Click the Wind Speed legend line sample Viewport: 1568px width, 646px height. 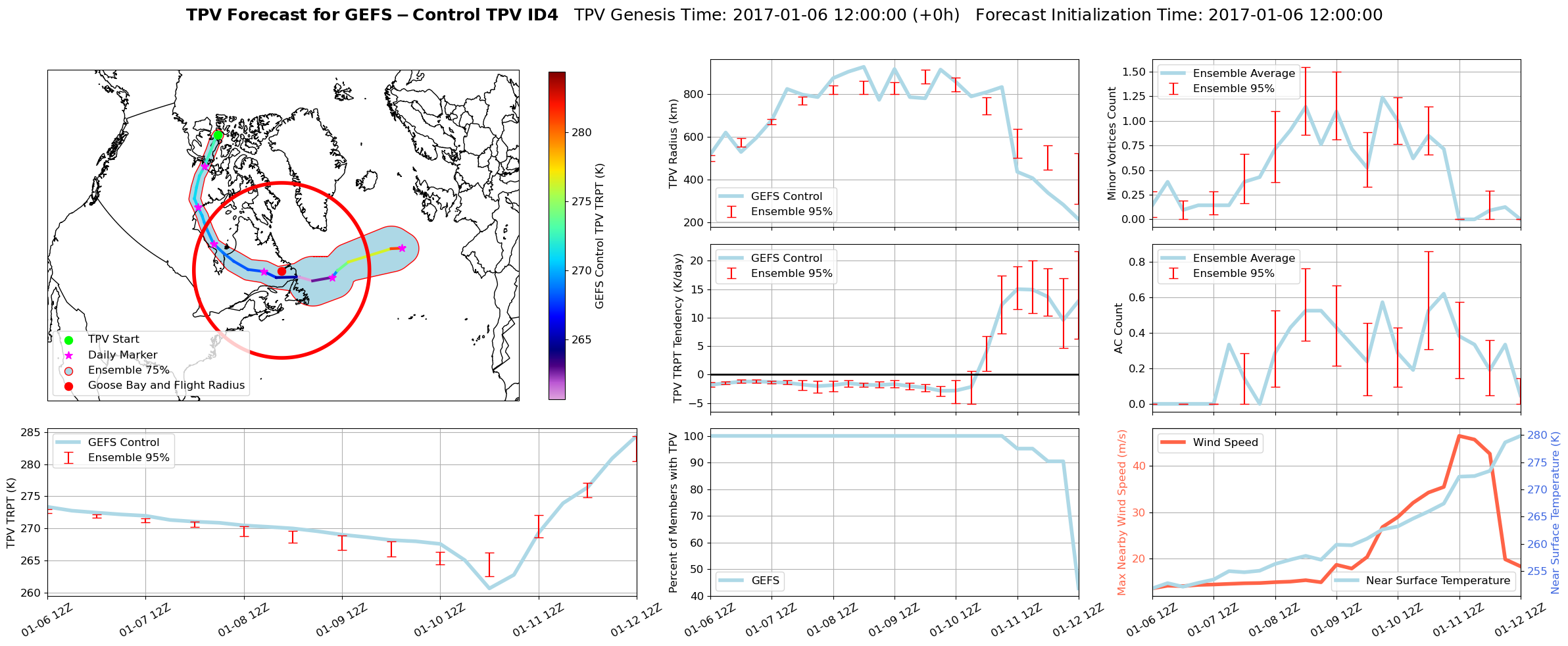click(1173, 443)
